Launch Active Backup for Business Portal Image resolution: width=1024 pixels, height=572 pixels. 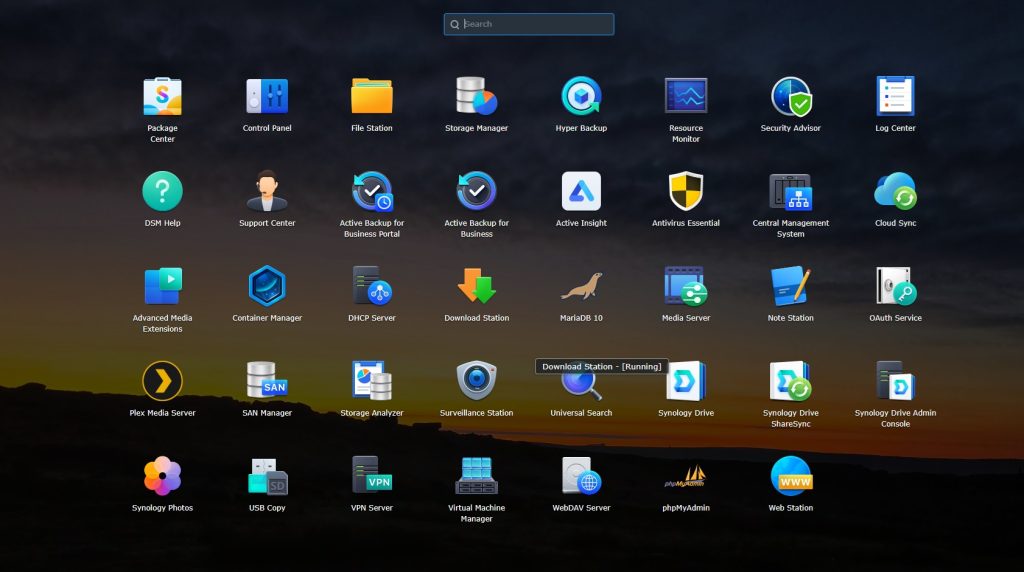pos(372,191)
